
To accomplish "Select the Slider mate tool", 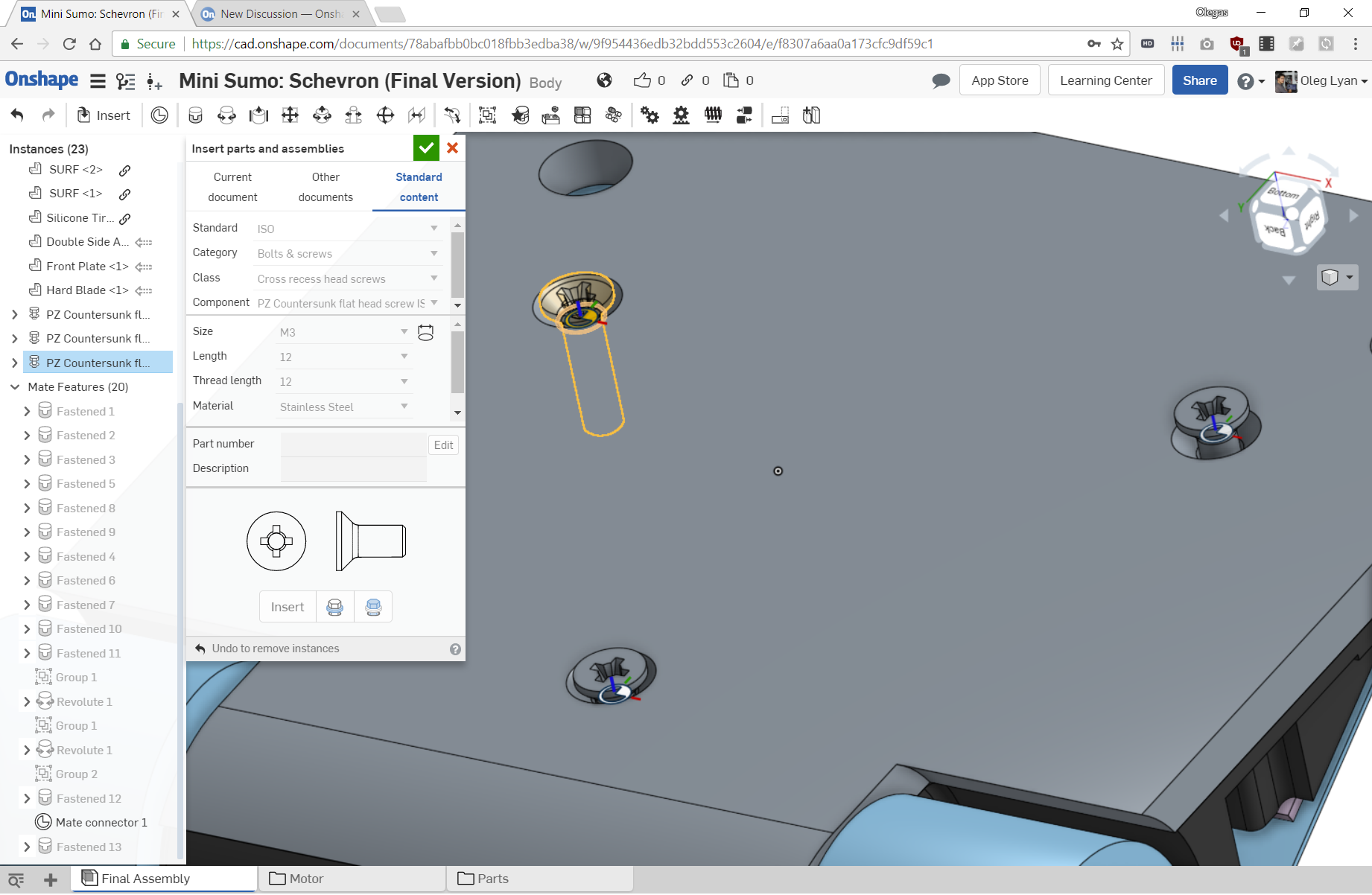I will pos(258,115).
